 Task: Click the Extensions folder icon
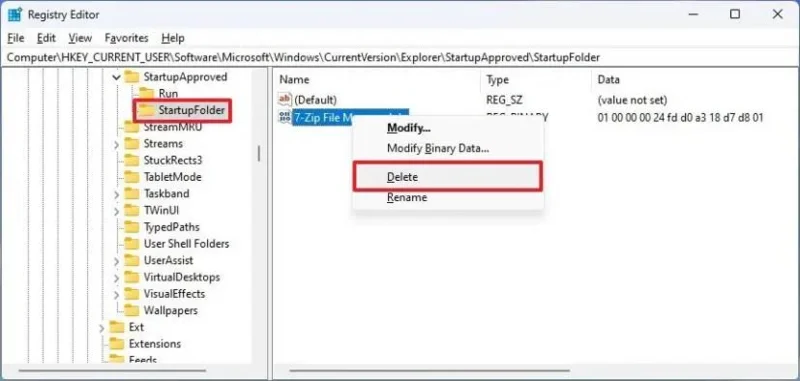(117, 344)
